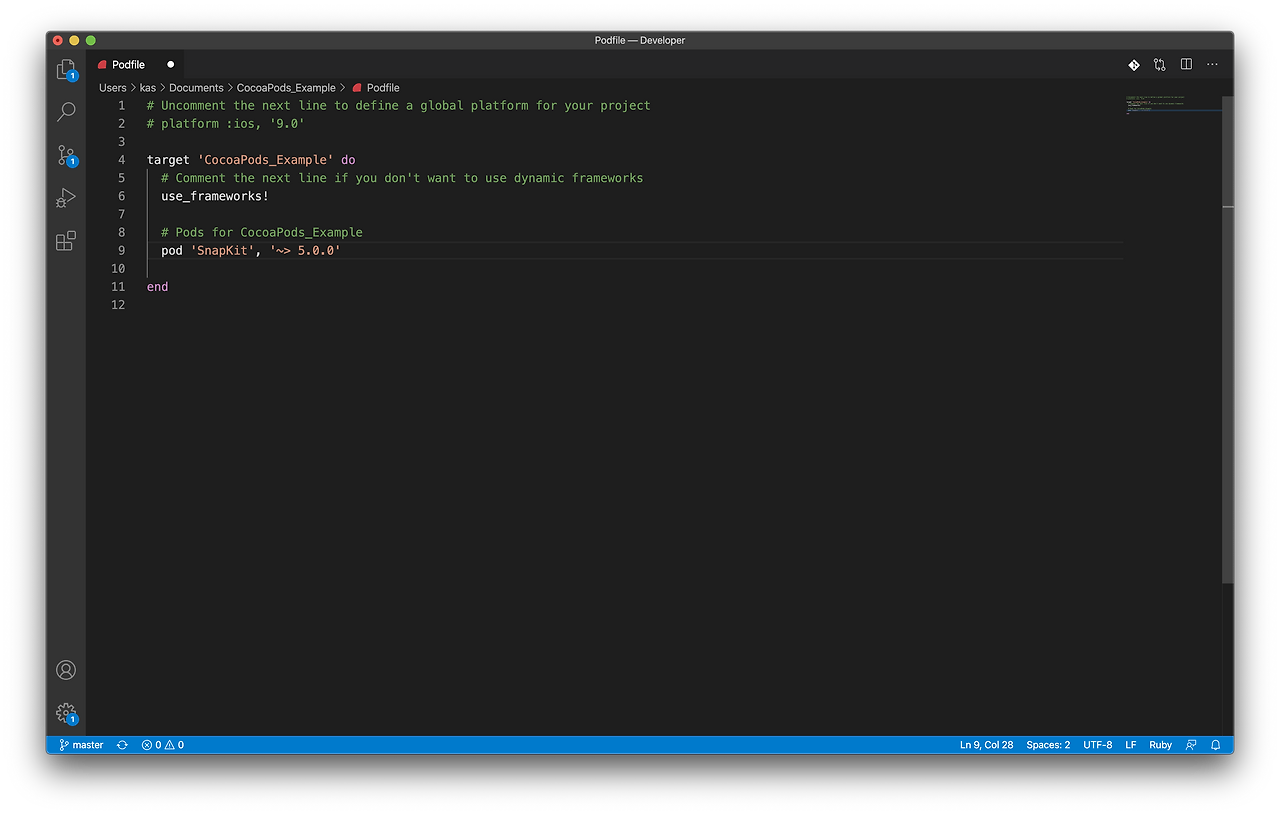Click line number 4 in gutter
Viewport: 1280px width, 815px height.
click(122, 160)
